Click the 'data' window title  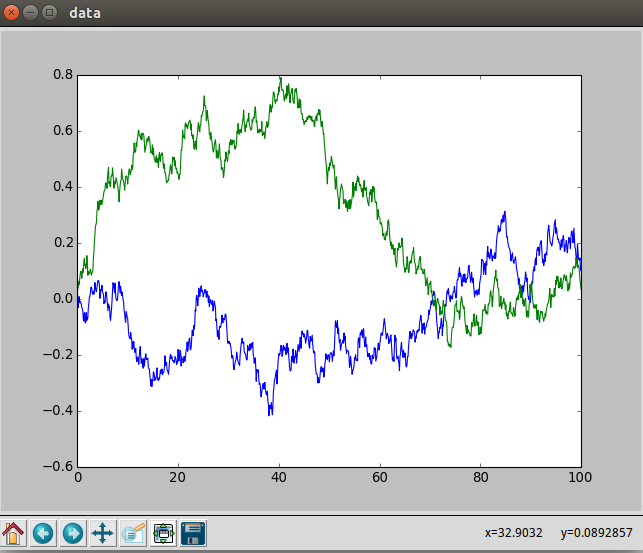pos(85,13)
